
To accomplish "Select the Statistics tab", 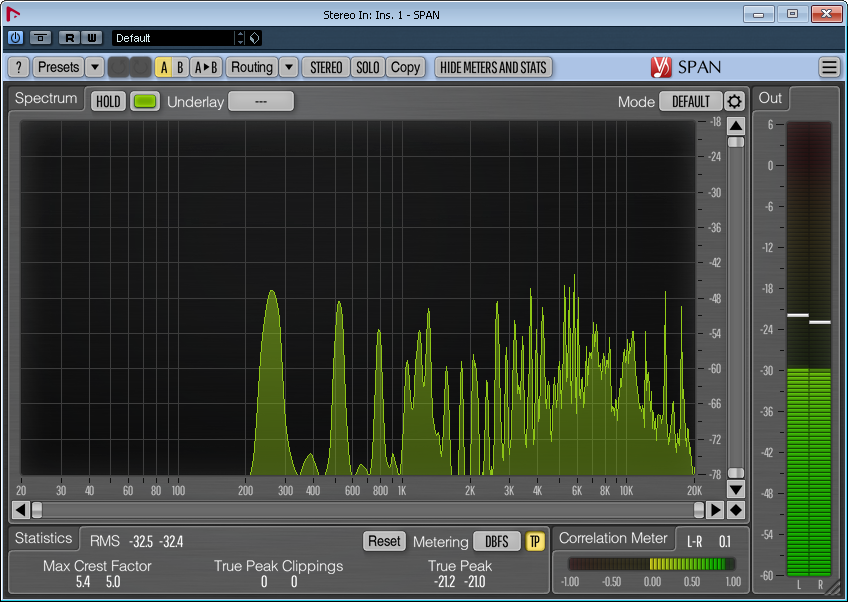I will coord(43,538).
